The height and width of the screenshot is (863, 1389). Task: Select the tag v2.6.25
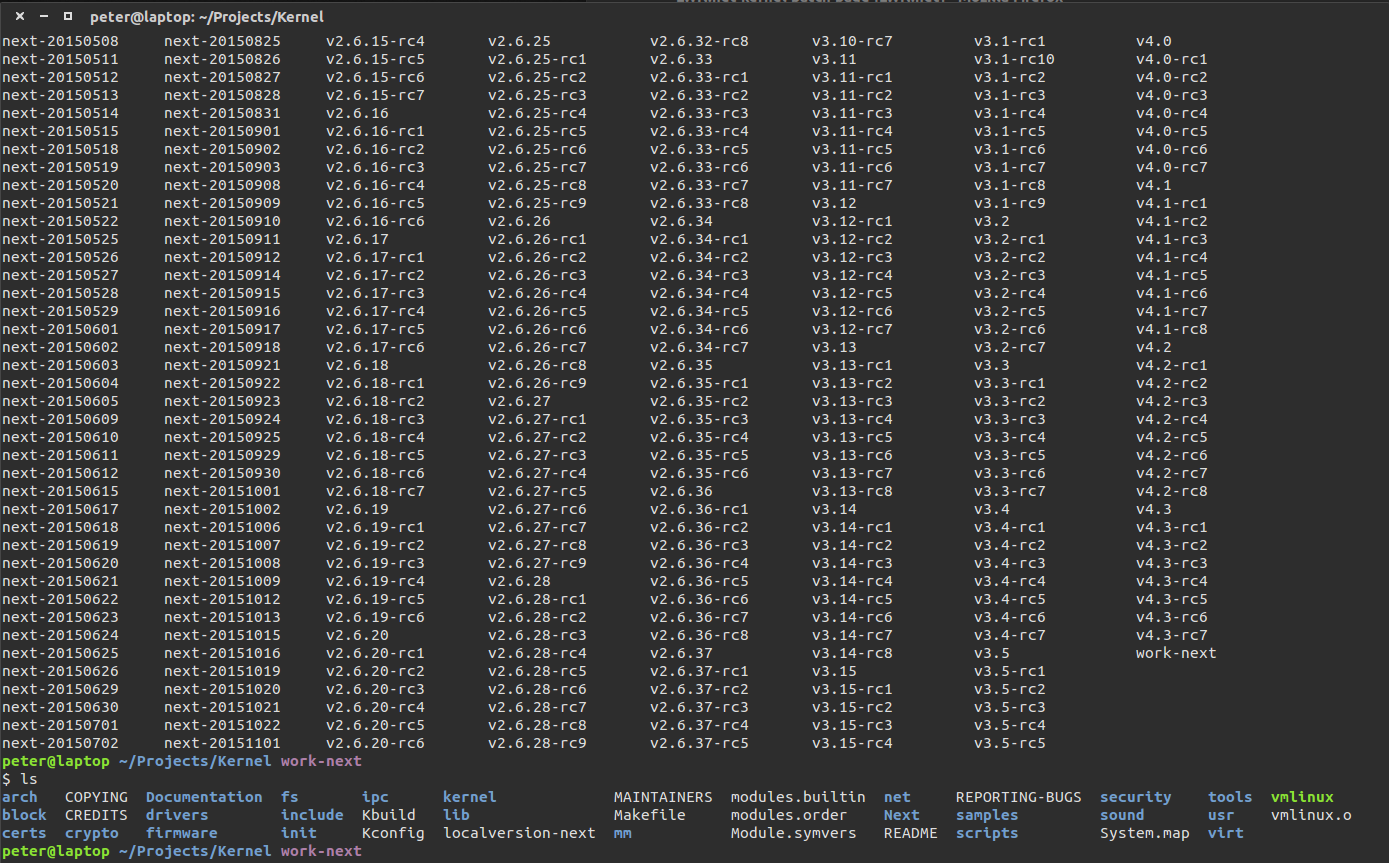pos(519,41)
